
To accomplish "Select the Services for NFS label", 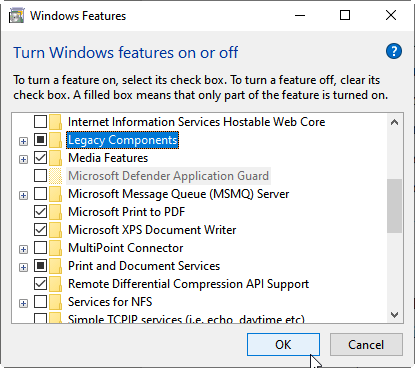I will pyautogui.click(x=110, y=302).
